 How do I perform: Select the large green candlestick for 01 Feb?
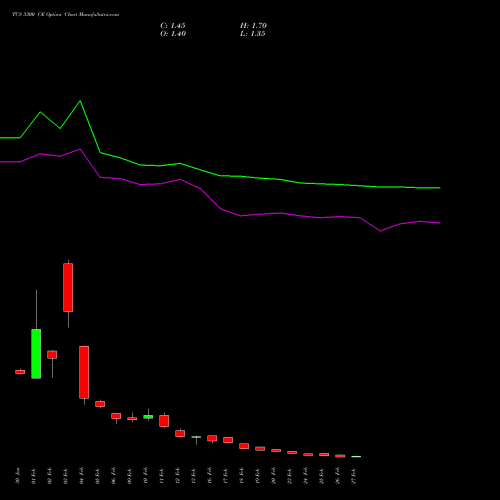(36, 354)
